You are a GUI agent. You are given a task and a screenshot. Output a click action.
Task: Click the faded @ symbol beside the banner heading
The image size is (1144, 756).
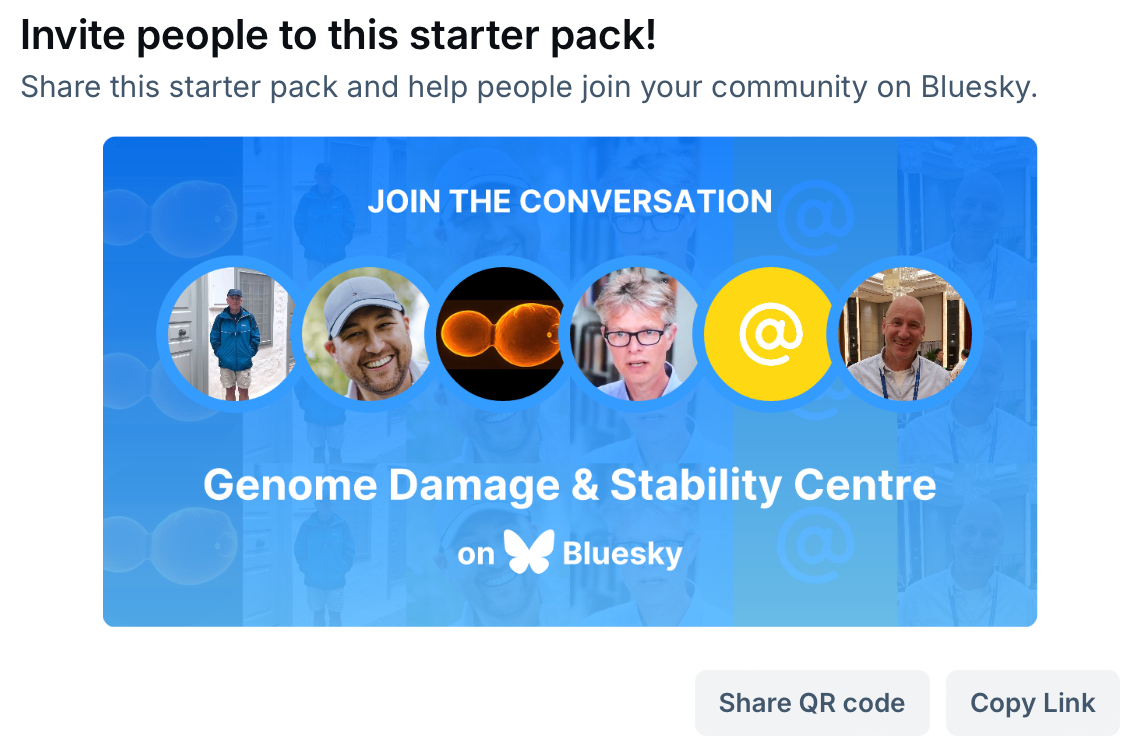[x=819, y=215]
